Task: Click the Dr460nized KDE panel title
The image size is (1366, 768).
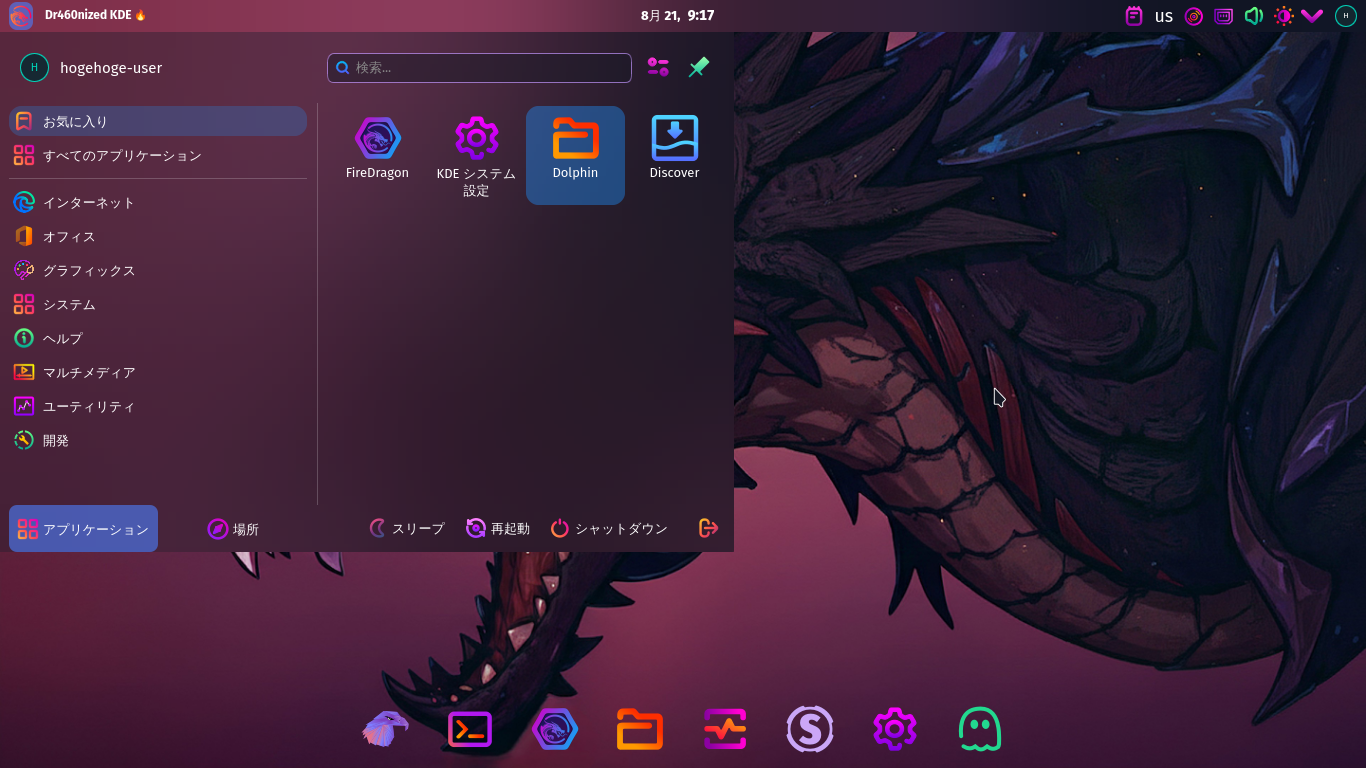Action: (96, 15)
